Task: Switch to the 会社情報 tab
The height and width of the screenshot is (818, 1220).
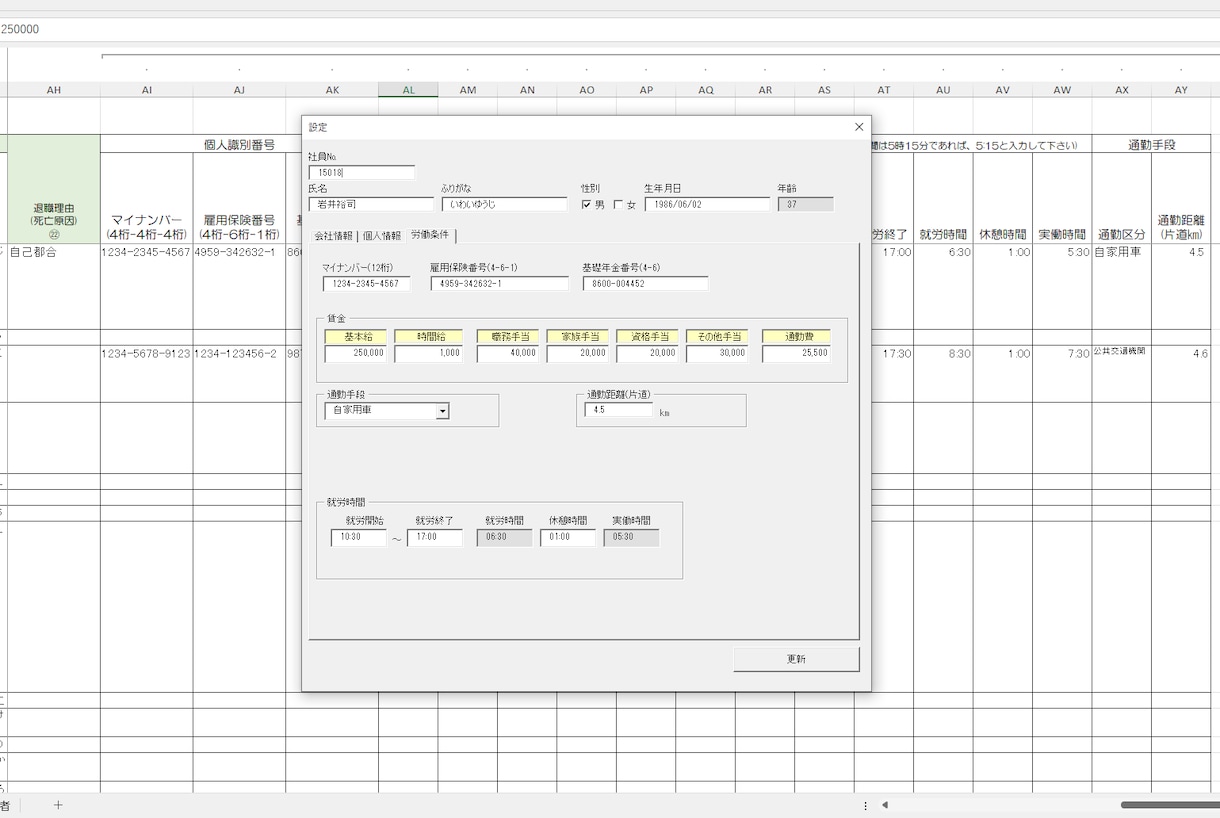Action: [x=334, y=236]
